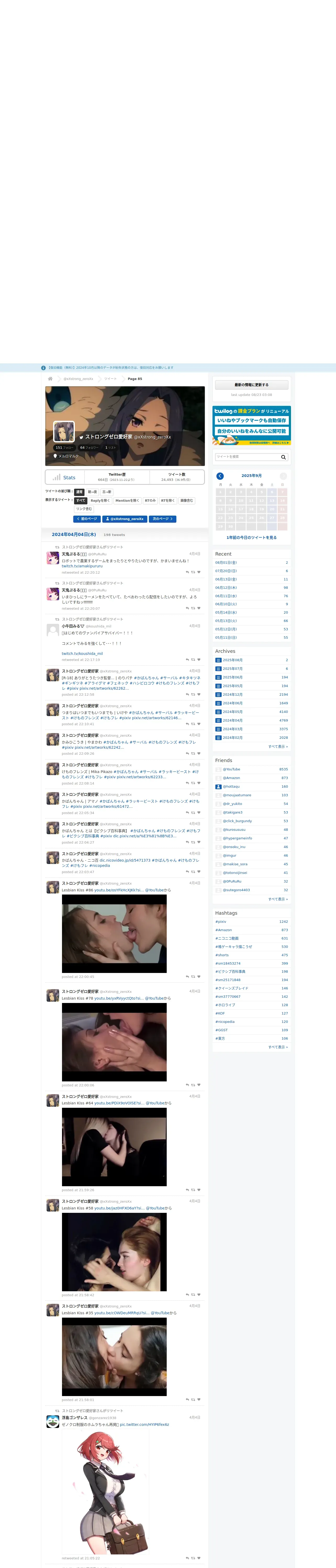Show all Friends via すべて表示
336x1568 pixels.
278,899
